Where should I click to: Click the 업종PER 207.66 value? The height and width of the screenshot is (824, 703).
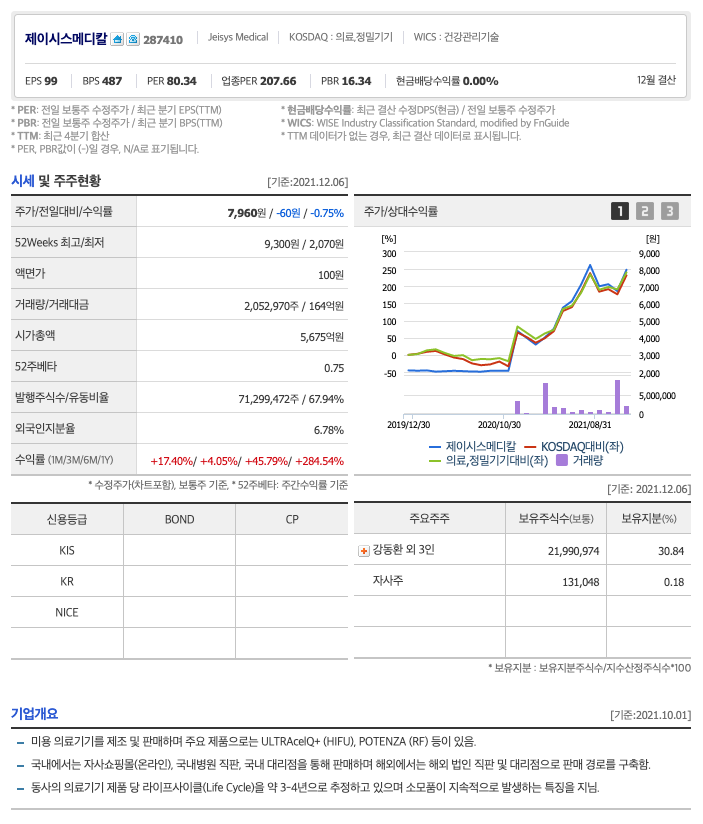coord(259,81)
